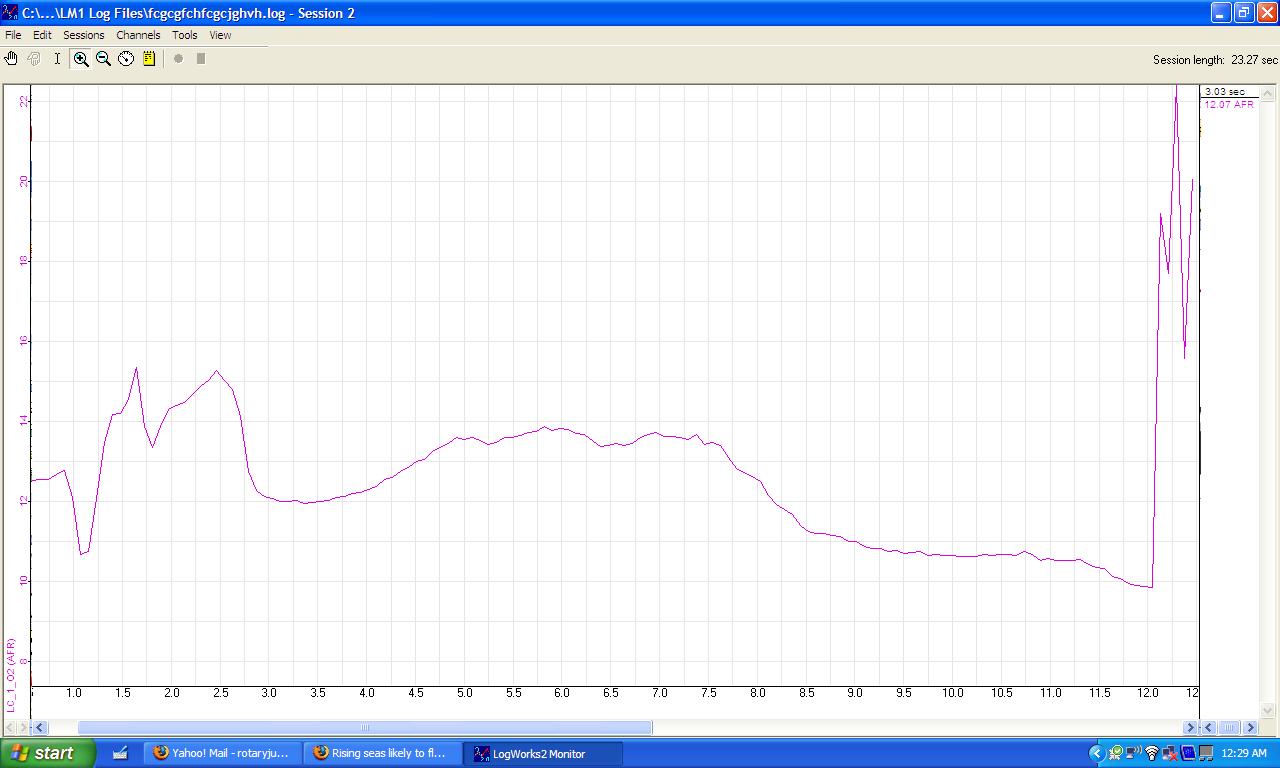Open the gauge display tool
This screenshot has width=1280, height=768.
(126, 59)
